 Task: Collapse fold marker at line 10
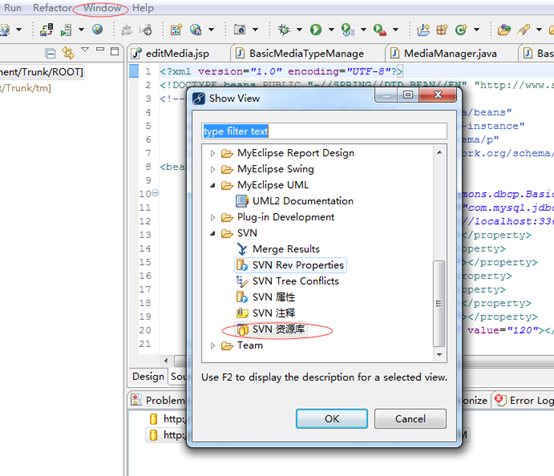coord(155,193)
